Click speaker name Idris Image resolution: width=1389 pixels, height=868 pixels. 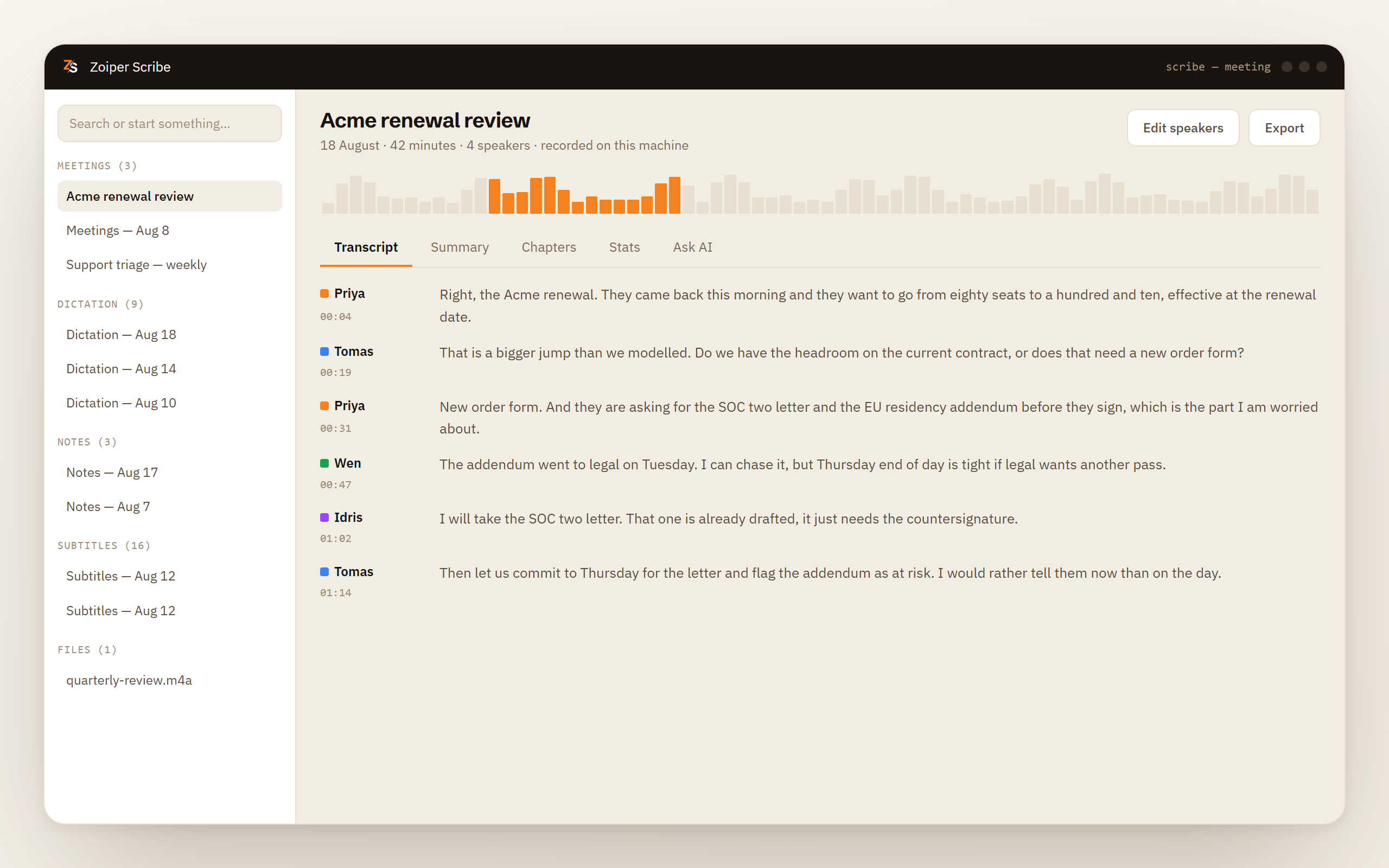[x=348, y=517]
